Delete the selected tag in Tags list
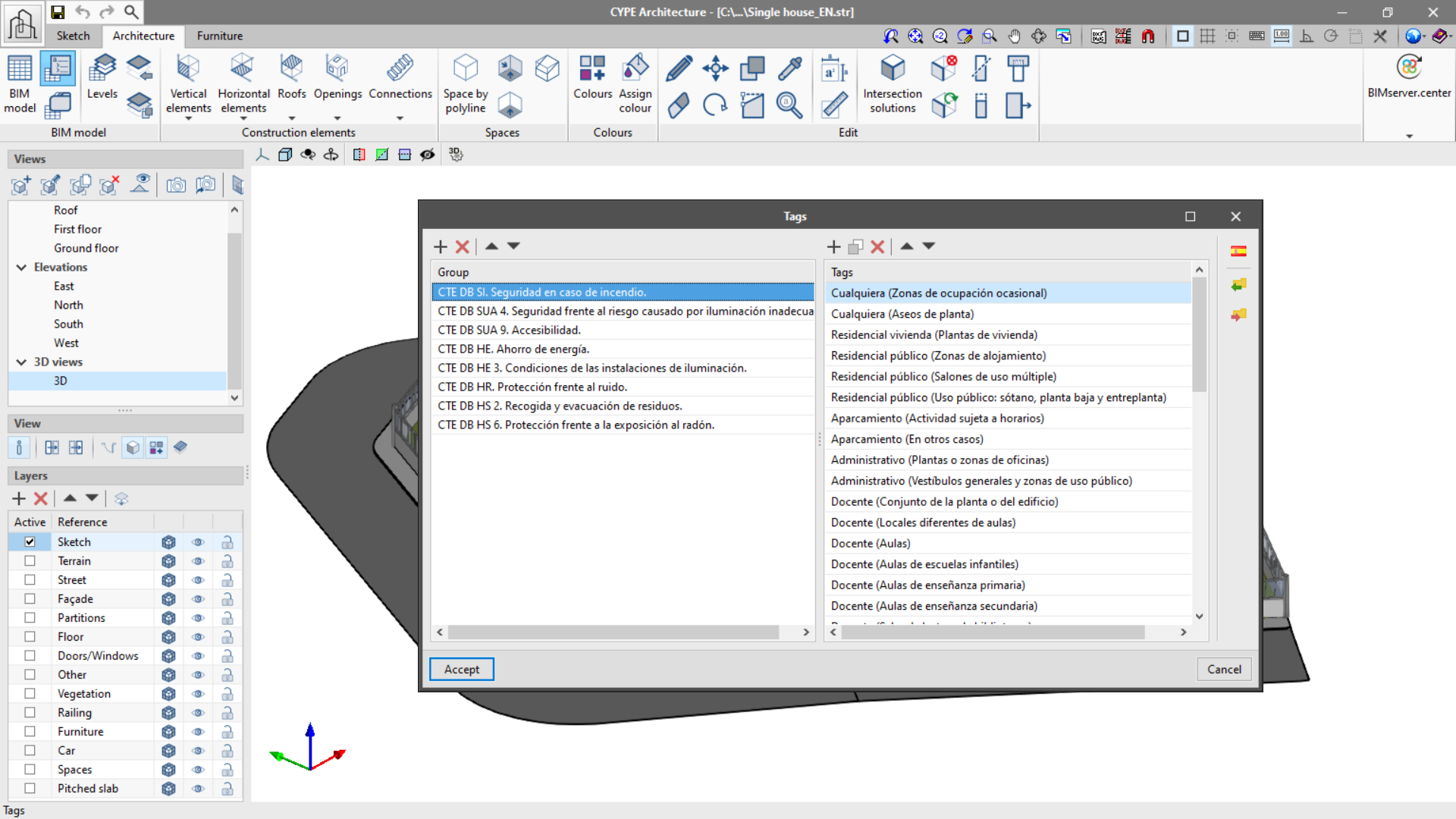 (877, 246)
